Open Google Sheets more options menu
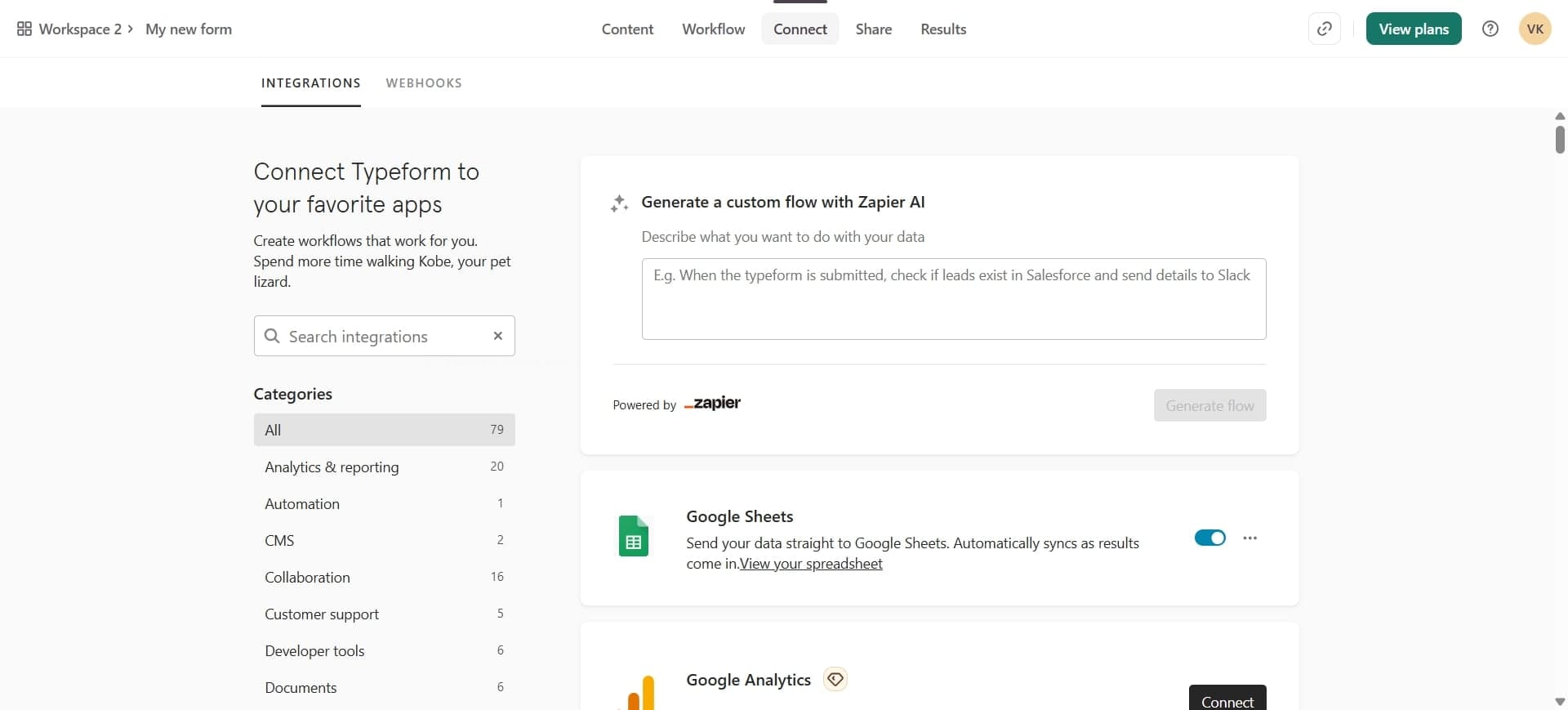 (x=1249, y=538)
